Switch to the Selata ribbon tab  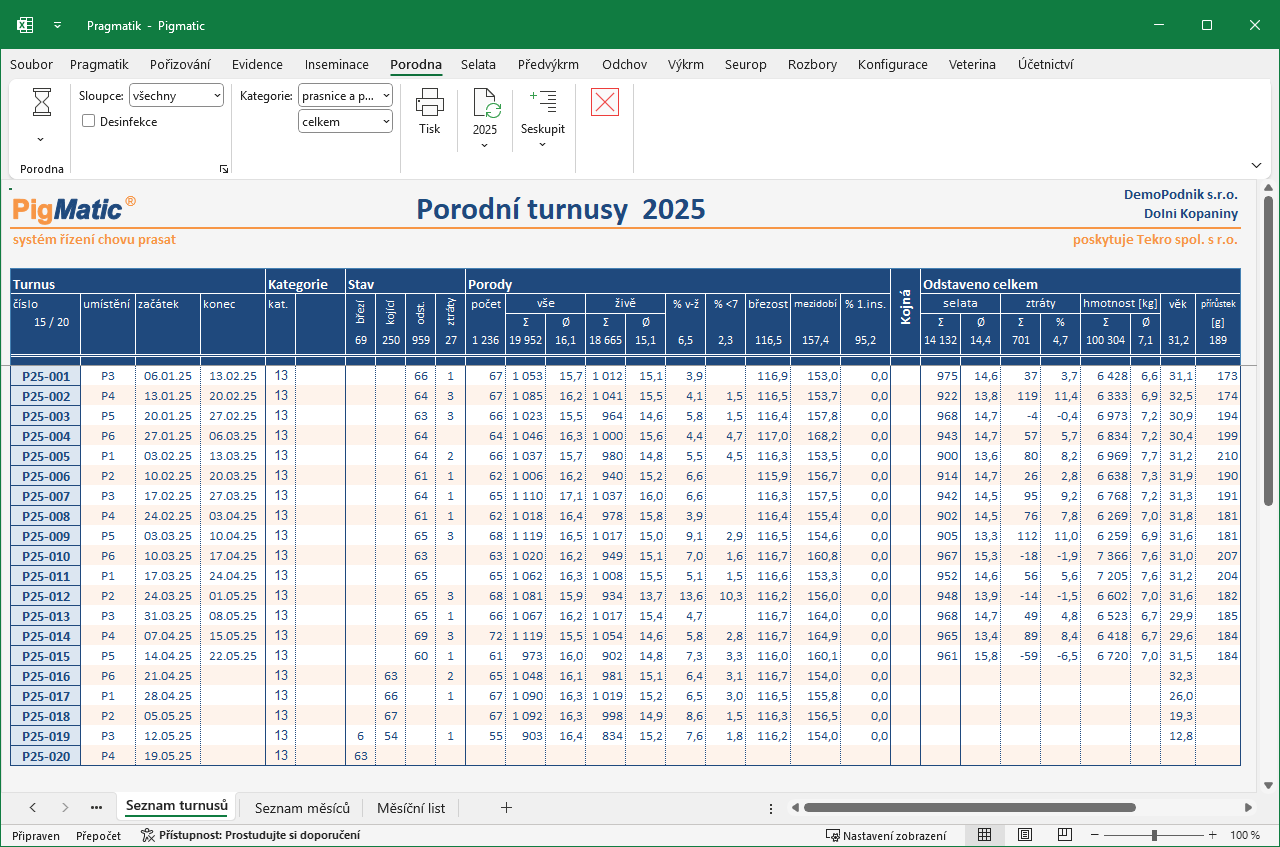[x=478, y=65]
